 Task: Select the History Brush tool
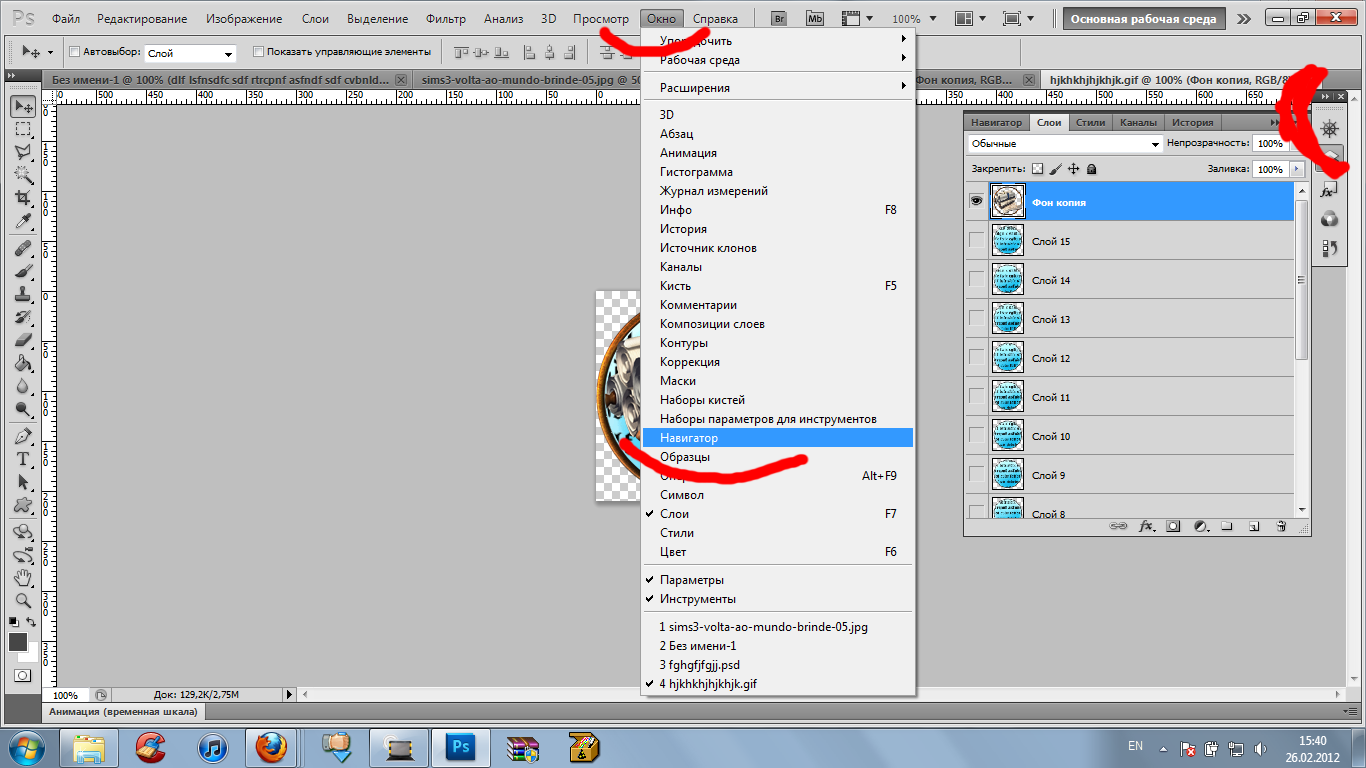pyautogui.click(x=23, y=317)
